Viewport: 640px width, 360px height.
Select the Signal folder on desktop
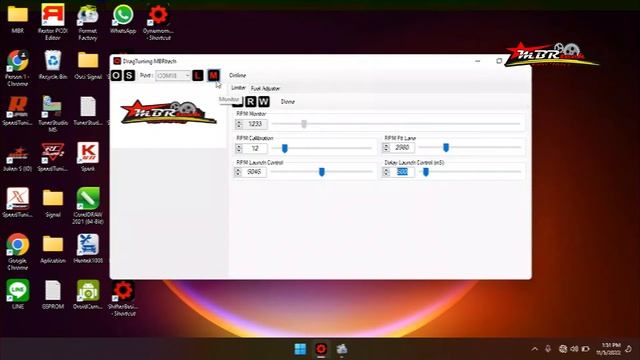(x=53, y=203)
